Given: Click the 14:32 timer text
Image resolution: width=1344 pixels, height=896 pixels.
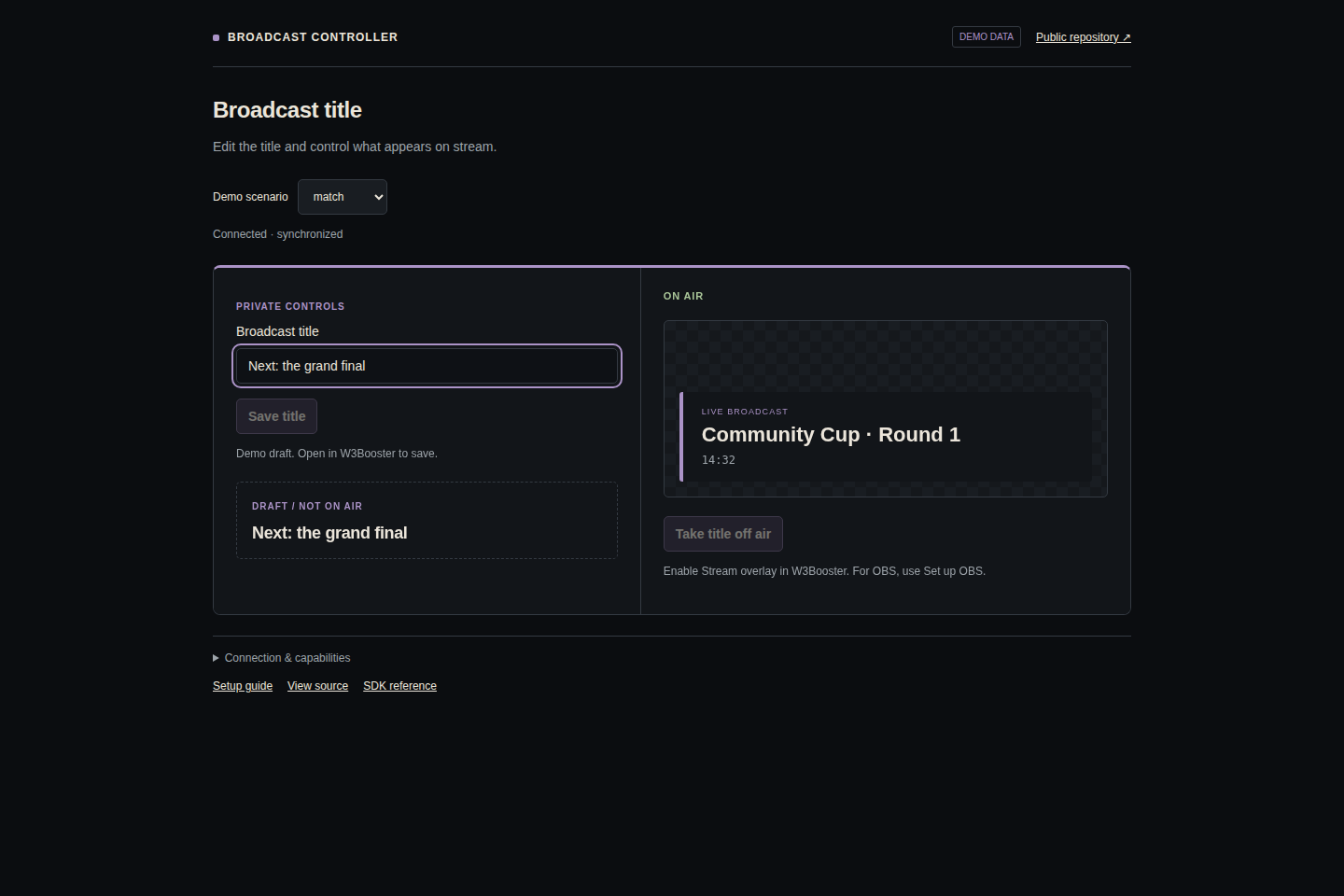Looking at the screenshot, I should 719,460.
